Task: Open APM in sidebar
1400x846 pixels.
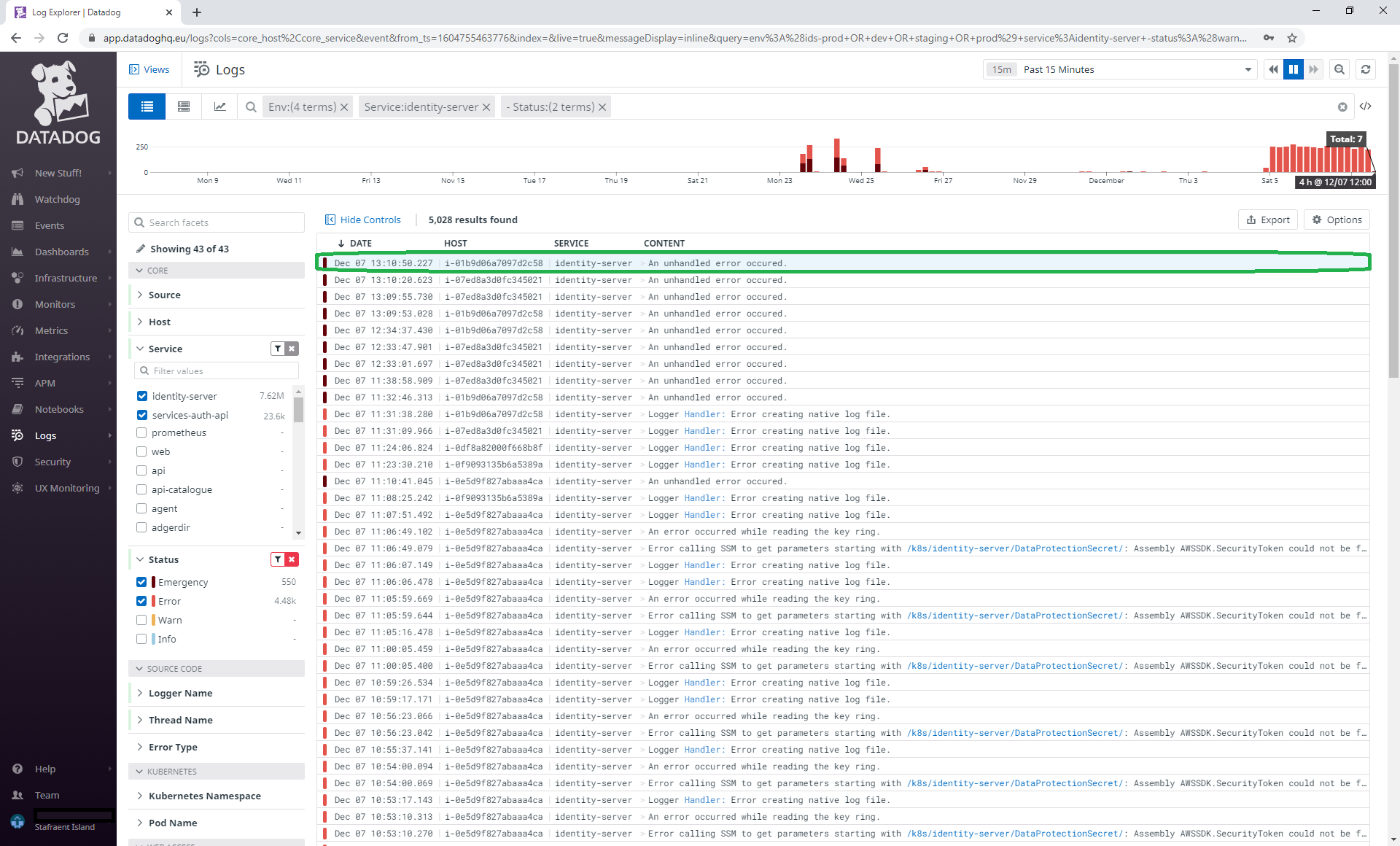Action: point(58,383)
